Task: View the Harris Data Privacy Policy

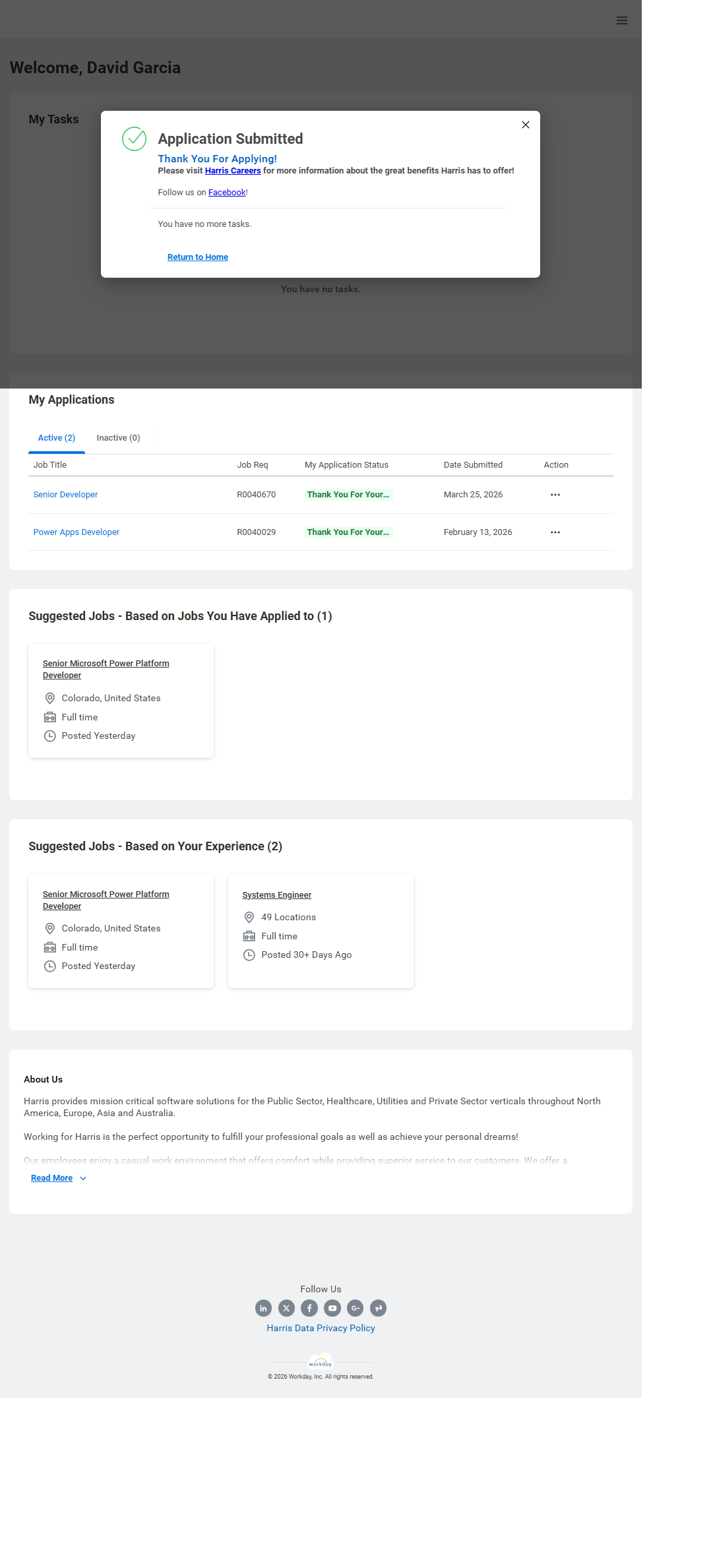Action: point(321,1328)
